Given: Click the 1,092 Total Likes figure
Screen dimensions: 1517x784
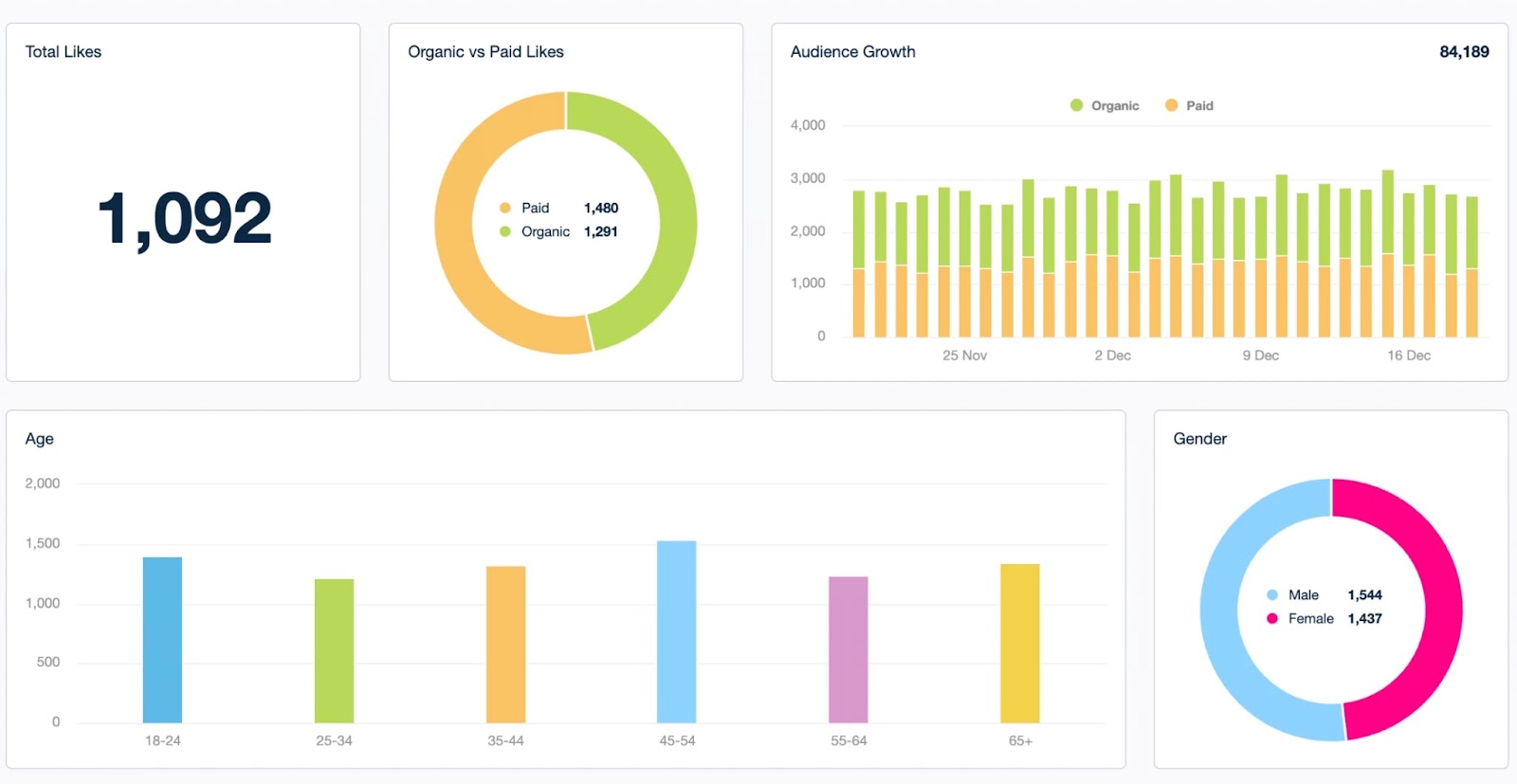Looking at the screenshot, I should pyautogui.click(x=184, y=219).
